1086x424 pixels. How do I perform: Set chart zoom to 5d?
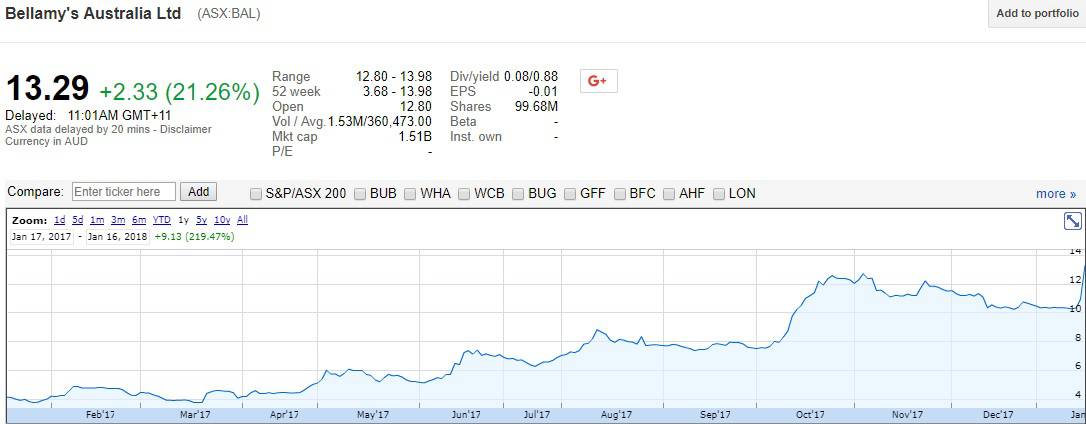point(77,220)
